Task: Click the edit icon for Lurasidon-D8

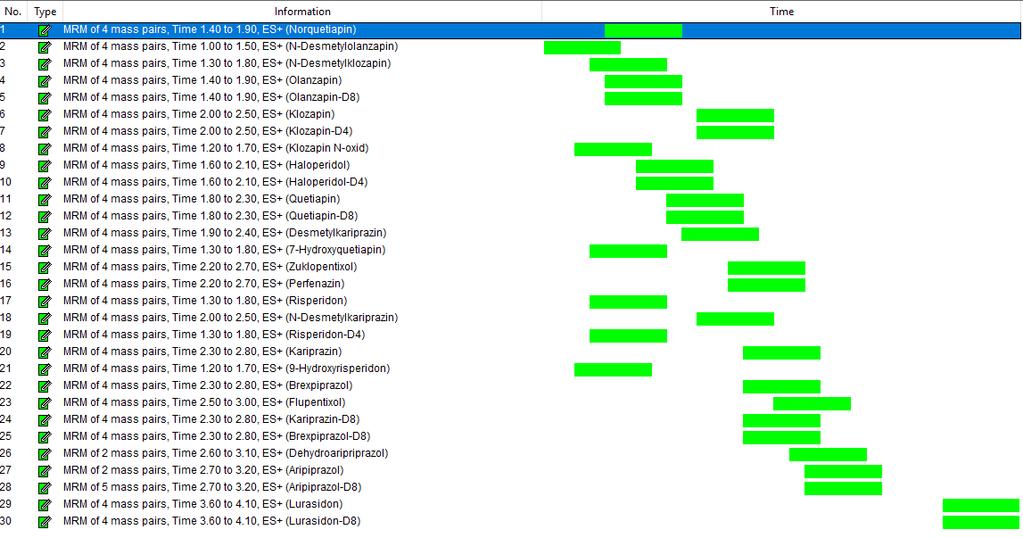Action: [x=44, y=522]
